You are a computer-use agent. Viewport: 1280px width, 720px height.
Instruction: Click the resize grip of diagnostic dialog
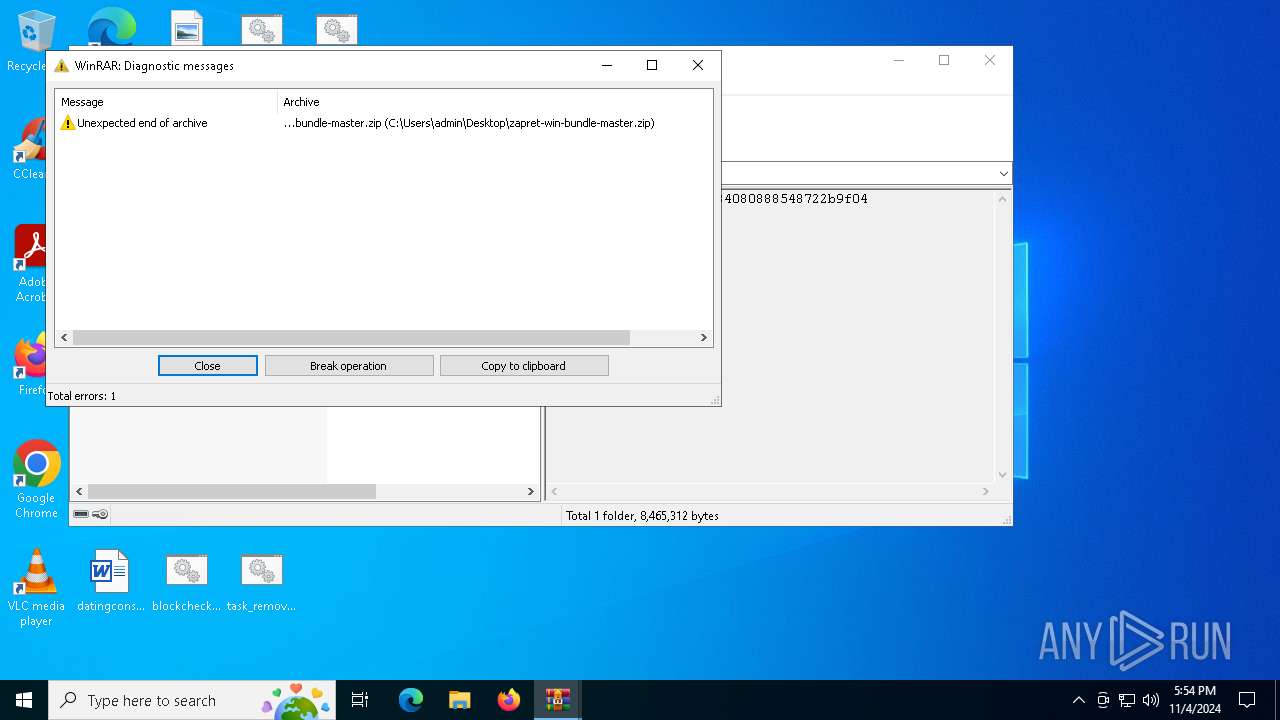(715, 400)
